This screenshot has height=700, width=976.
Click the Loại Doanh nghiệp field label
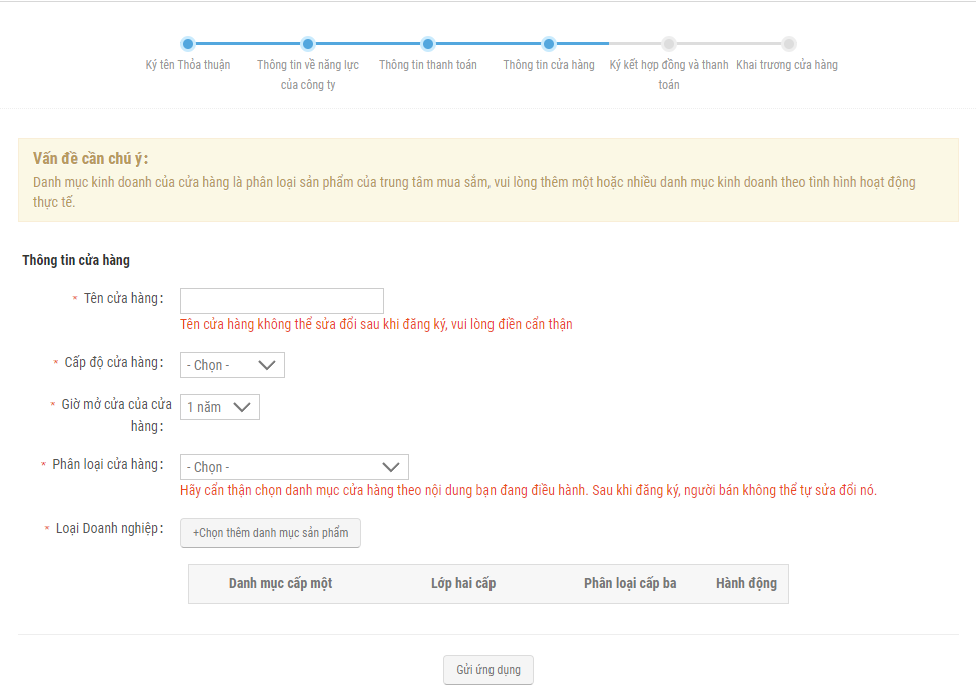click(x=109, y=529)
